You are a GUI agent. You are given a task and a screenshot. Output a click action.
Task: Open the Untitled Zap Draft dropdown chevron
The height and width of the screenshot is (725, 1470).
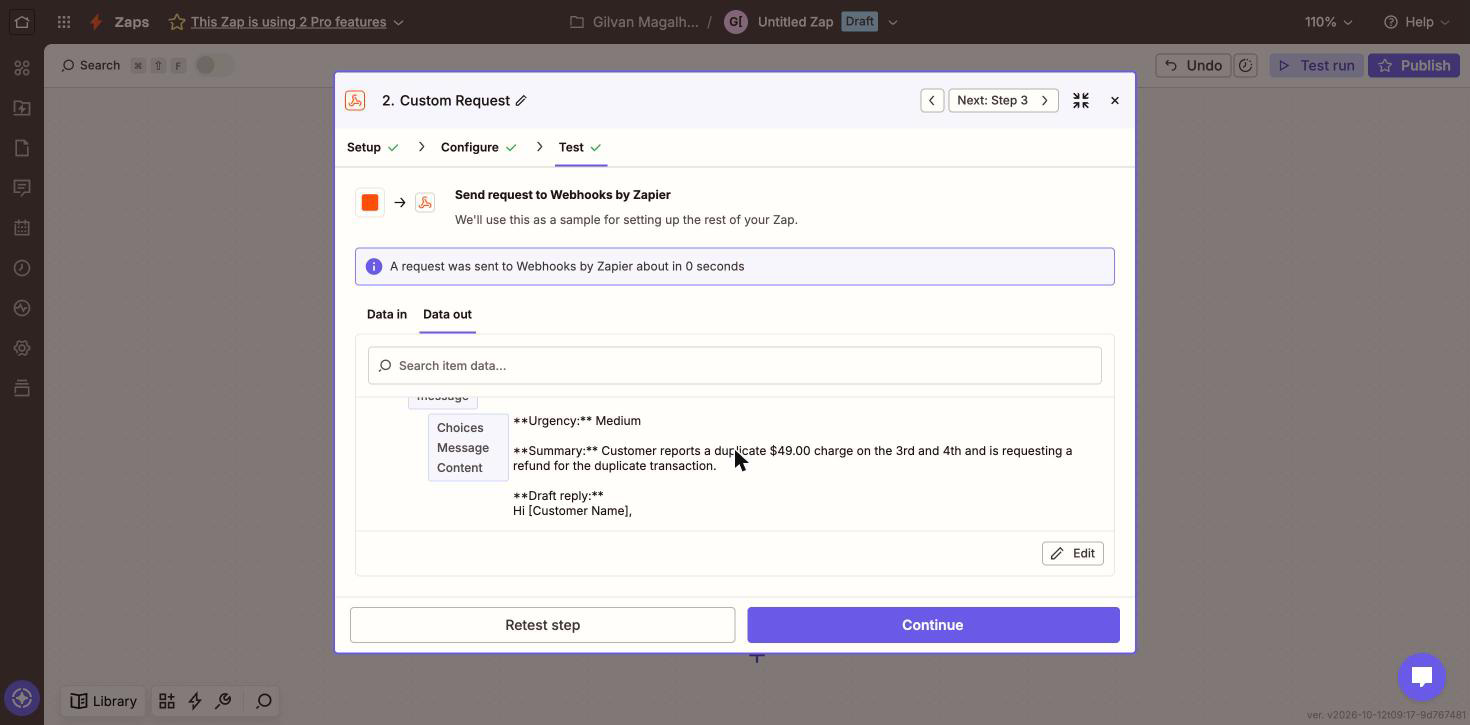click(x=893, y=22)
